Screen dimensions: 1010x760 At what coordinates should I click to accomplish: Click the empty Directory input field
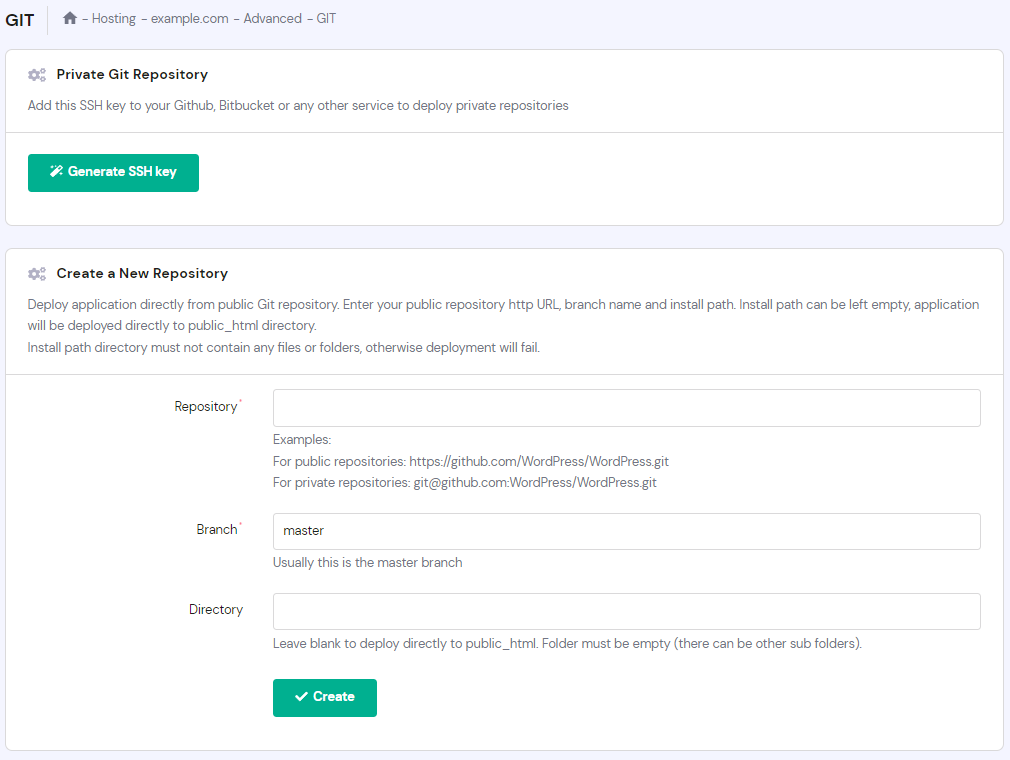(x=626, y=610)
